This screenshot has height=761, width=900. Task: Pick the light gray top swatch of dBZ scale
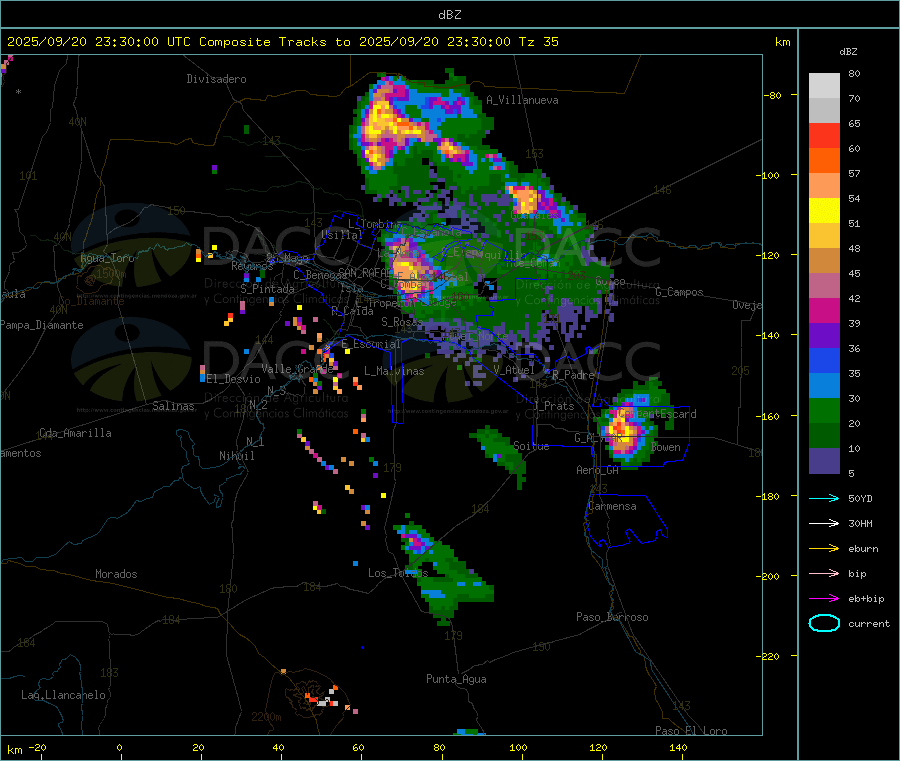click(x=824, y=86)
